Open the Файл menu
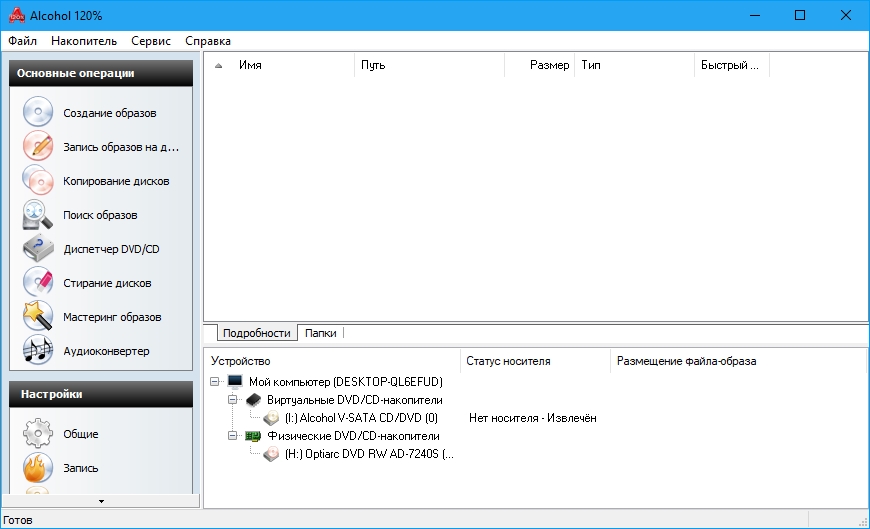870x529 pixels. click(22, 41)
